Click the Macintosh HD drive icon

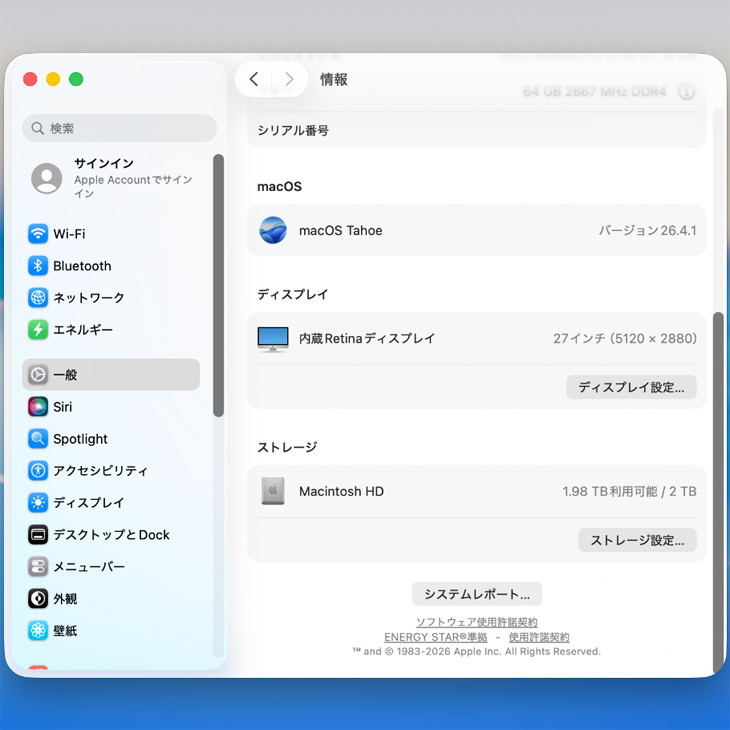273,491
